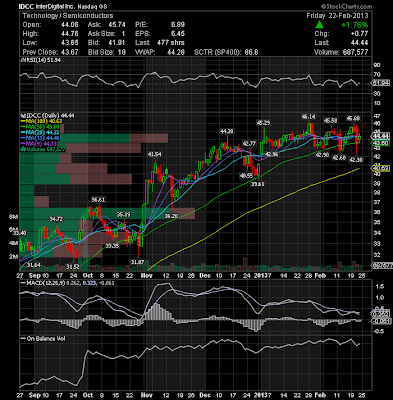Click the 40.55 price low annotation

(246, 175)
